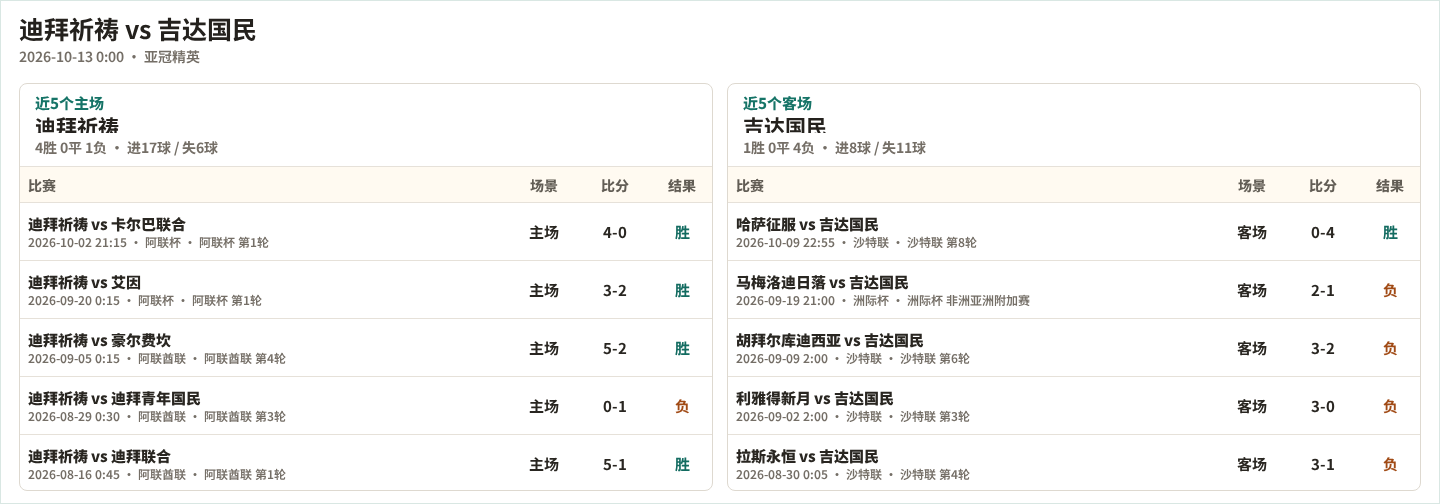
Task: Select date 2026-09-05 0:15 阿联酋联 line
Action: pos(157,359)
